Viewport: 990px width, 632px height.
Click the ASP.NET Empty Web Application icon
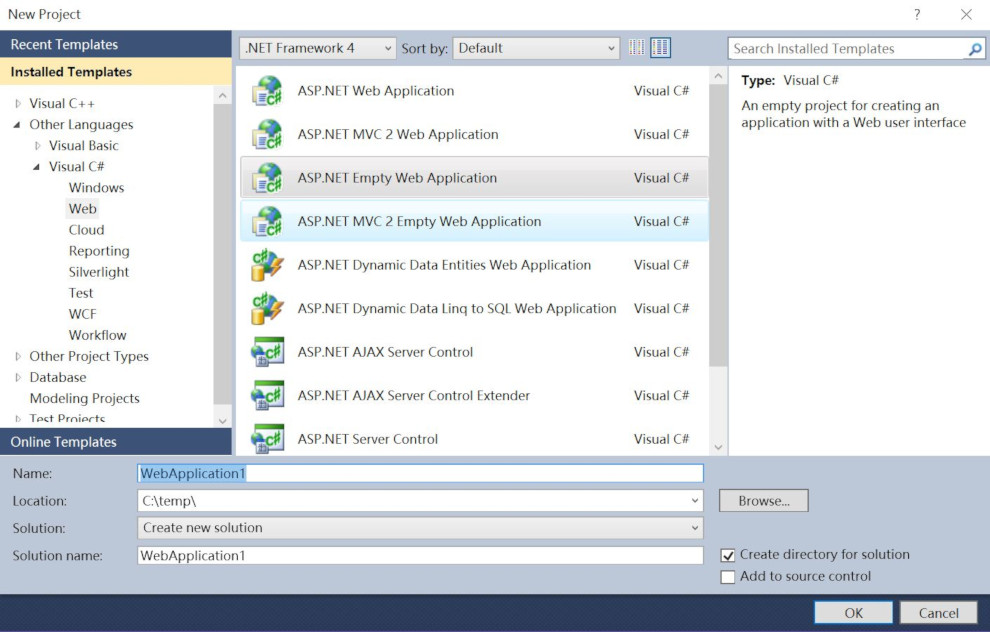click(x=268, y=177)
